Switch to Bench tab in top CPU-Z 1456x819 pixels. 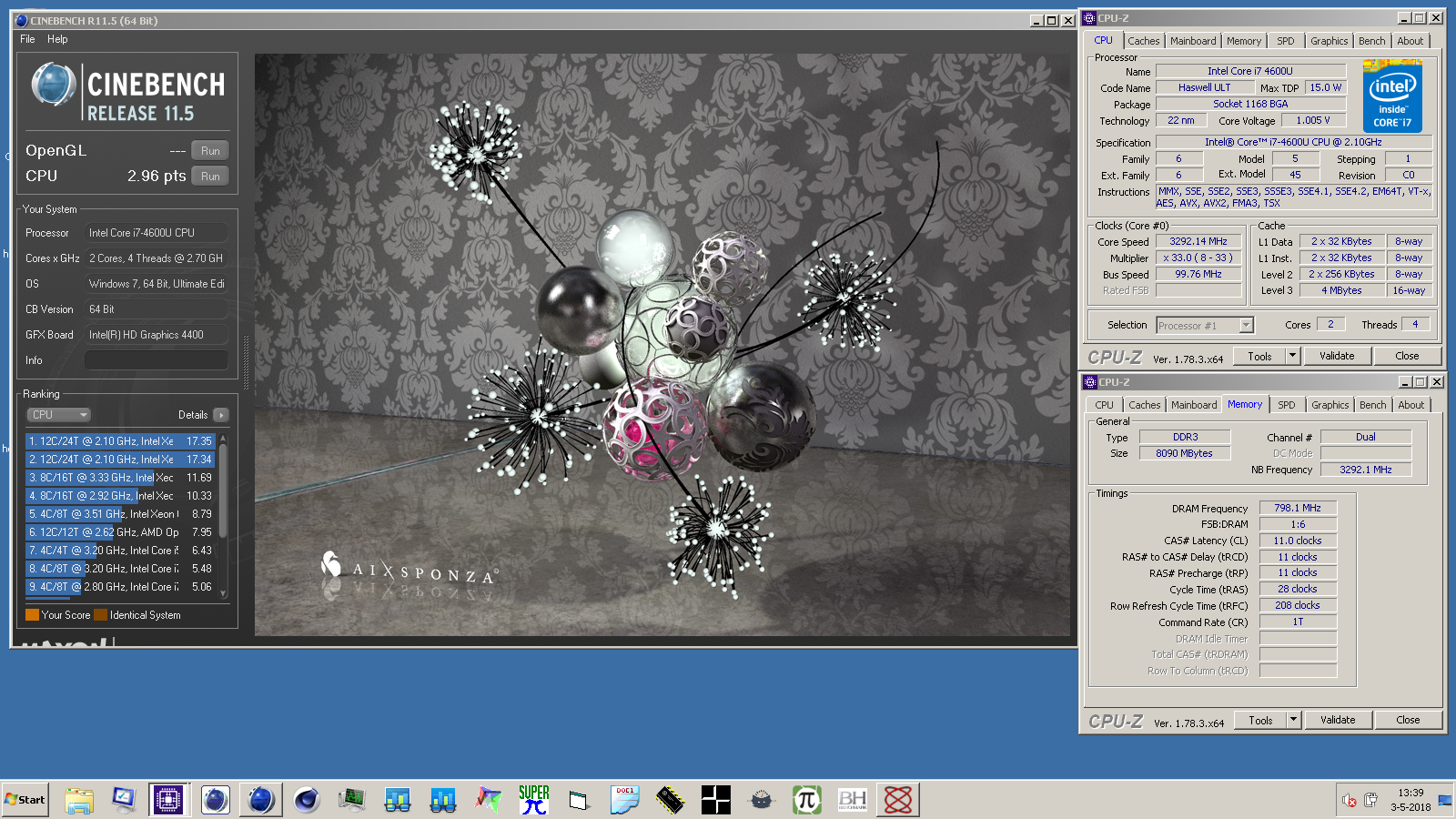1371,41
